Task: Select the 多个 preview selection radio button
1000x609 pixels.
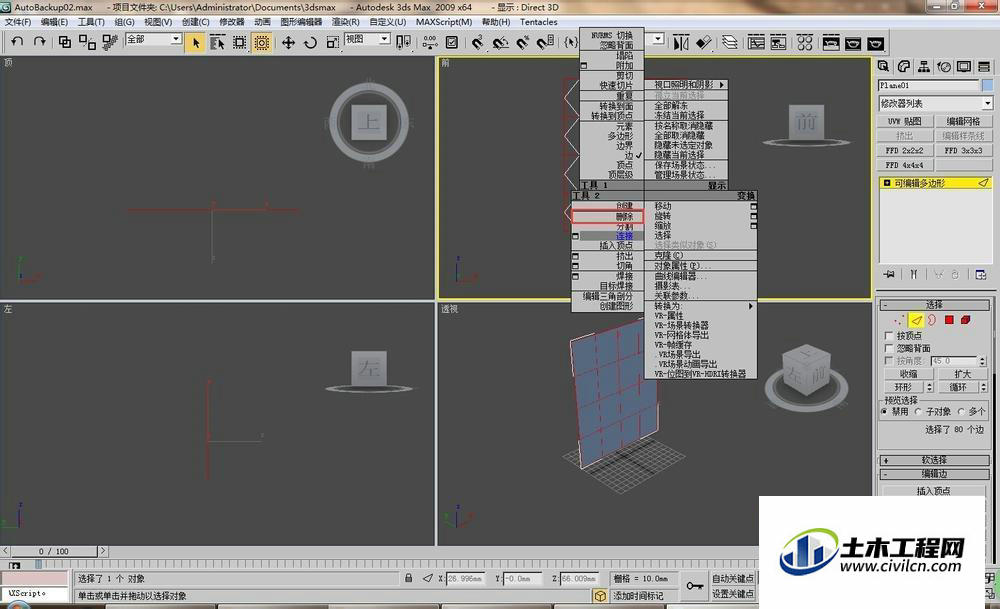Action: tap(961, 412)
